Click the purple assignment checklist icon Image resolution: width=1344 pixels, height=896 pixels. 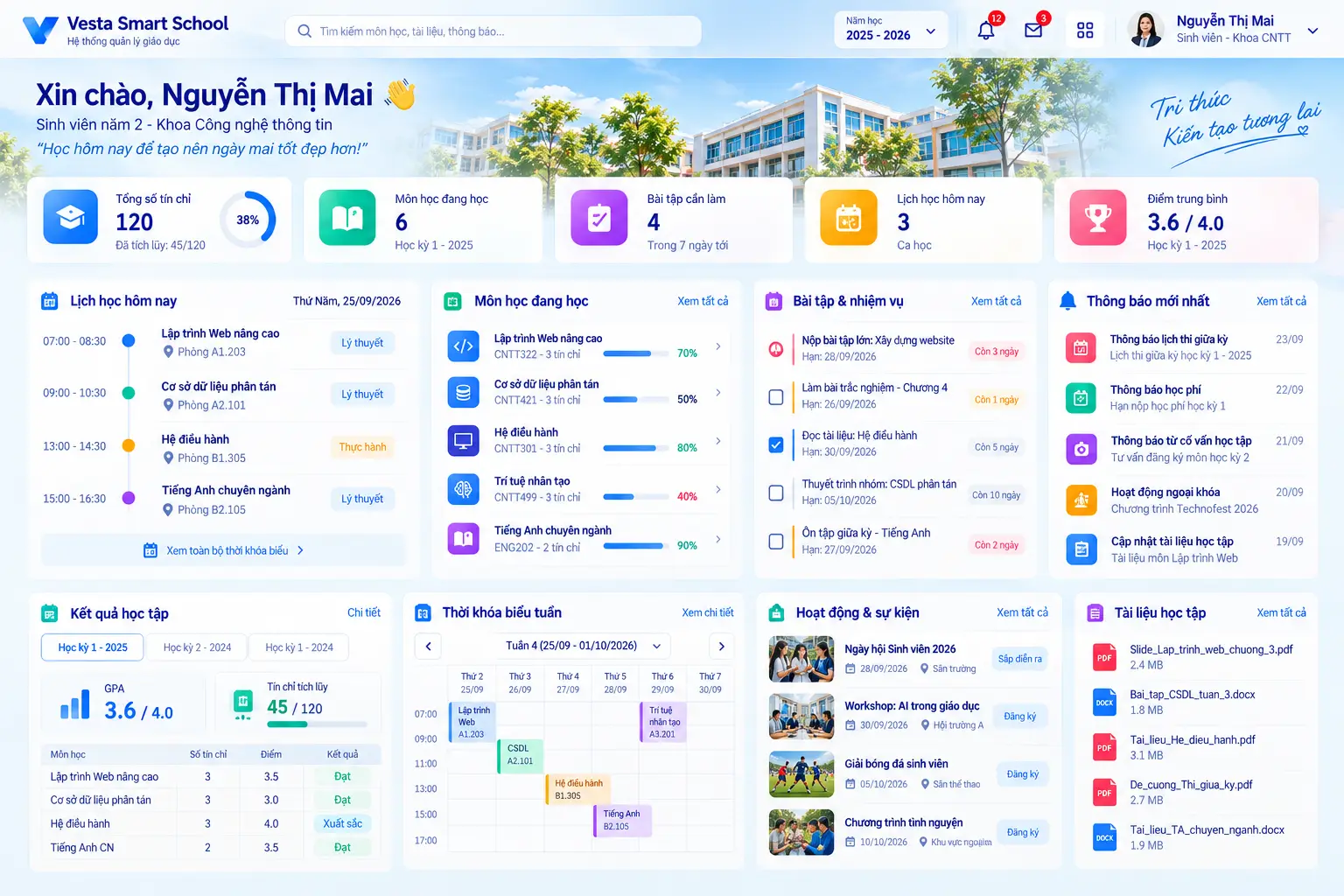pyautogui.click(x=599, y=217)
